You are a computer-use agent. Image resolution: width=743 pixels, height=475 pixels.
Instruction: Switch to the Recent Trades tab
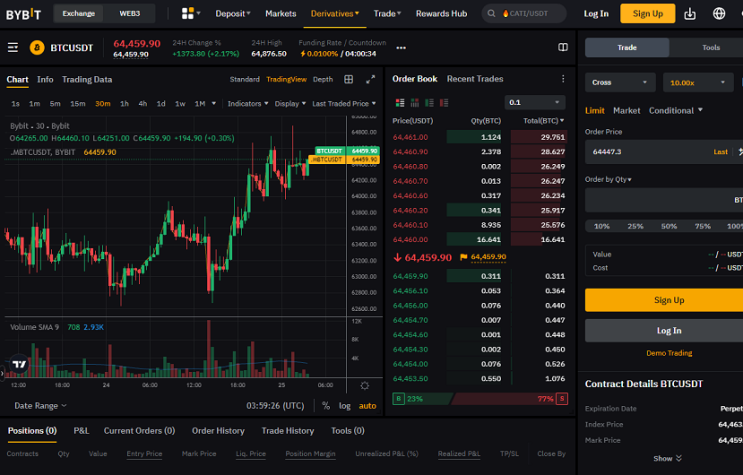tap(475, 79)
